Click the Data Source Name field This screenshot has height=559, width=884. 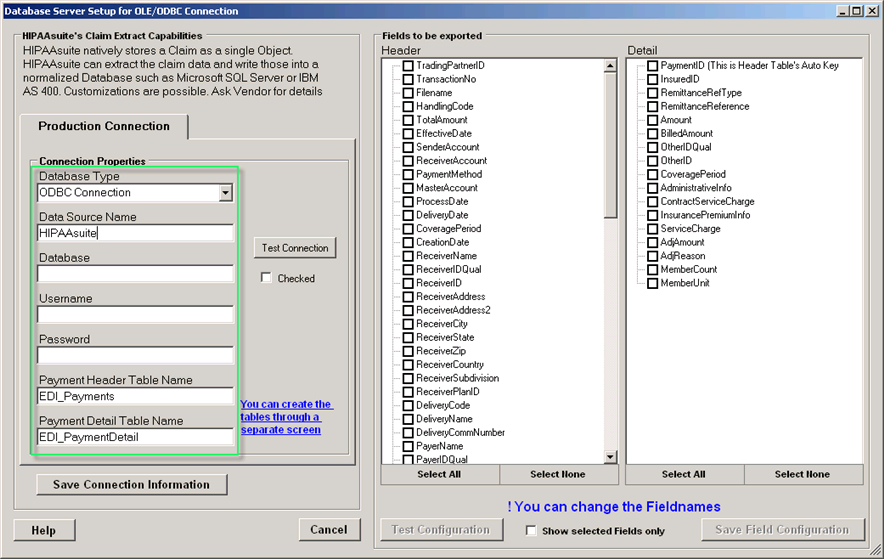click(x=135, y=233)
